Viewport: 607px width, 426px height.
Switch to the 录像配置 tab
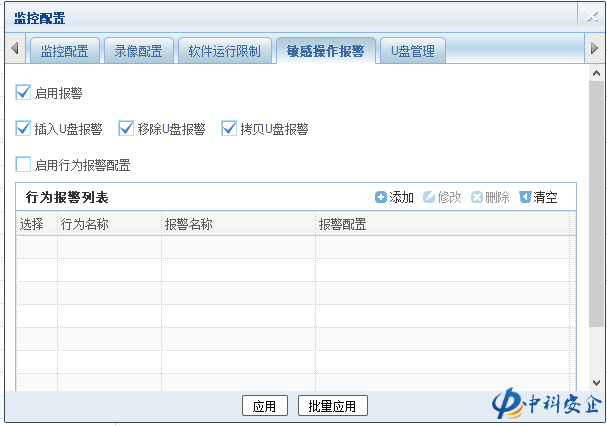click(x=139, y=50)
